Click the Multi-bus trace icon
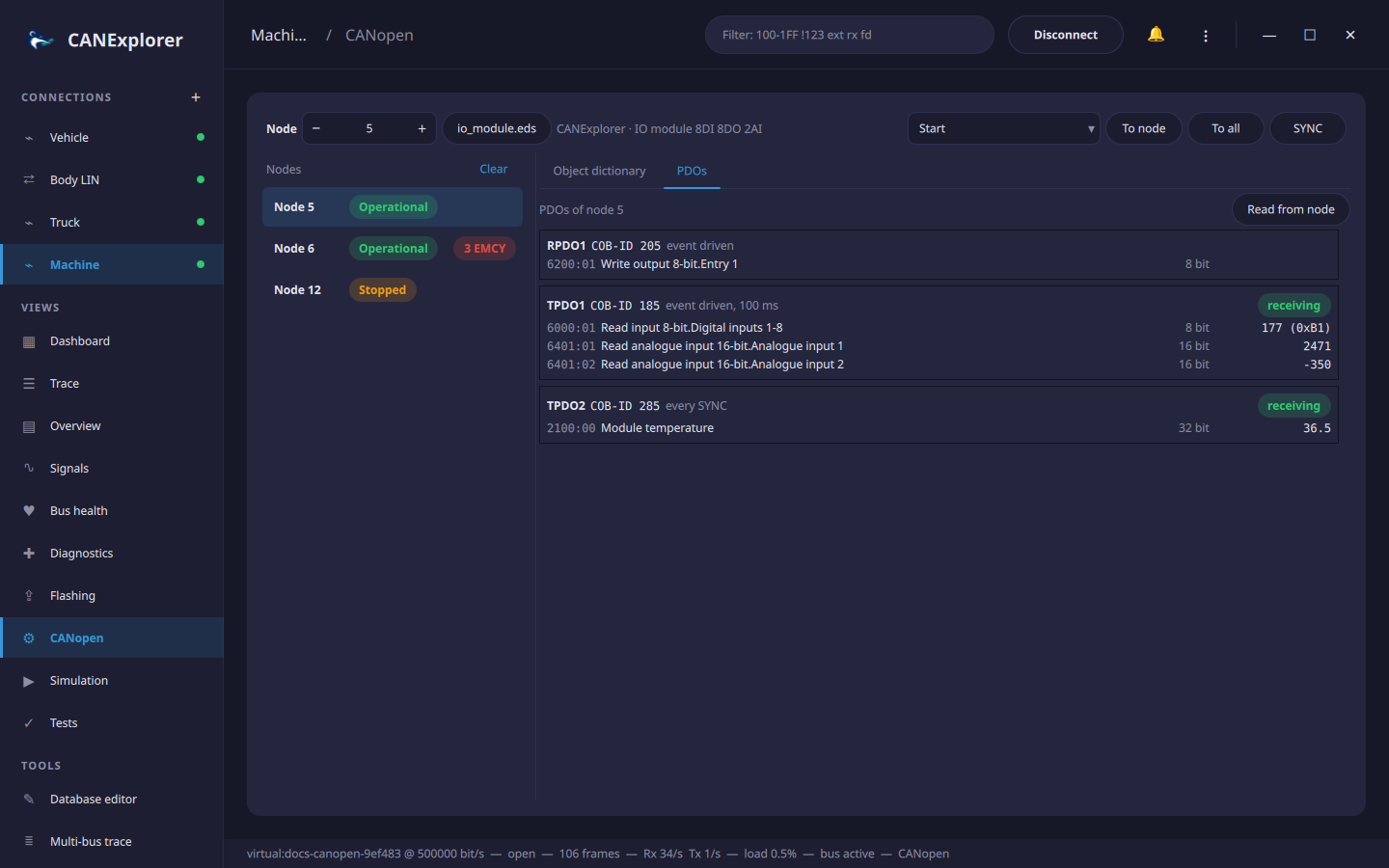 pos(29,842)
